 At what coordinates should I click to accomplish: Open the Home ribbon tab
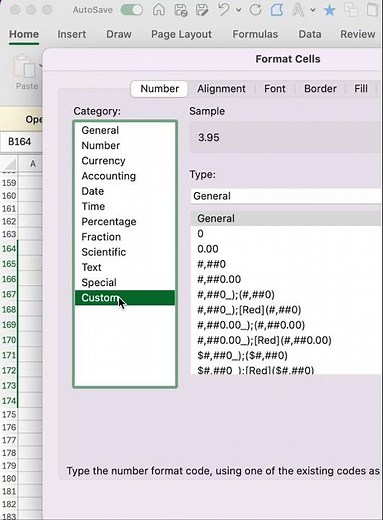24,34
